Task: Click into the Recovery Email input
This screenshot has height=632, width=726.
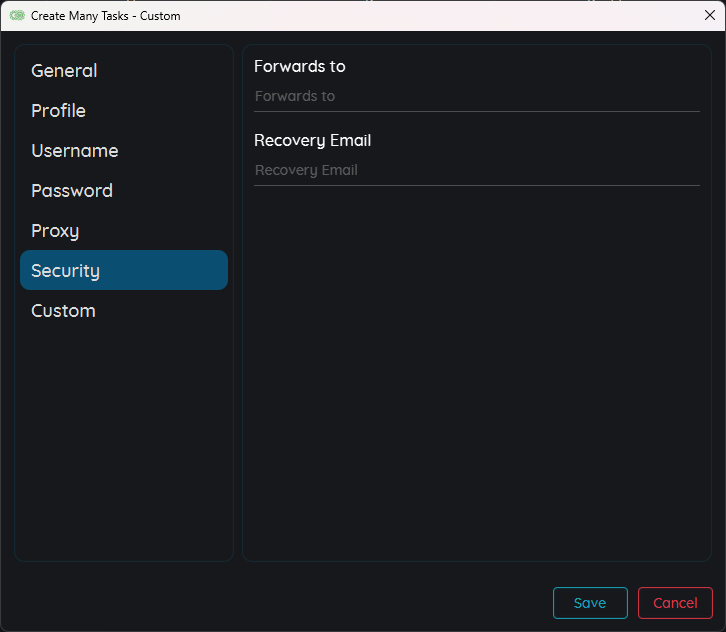Action: 476,171
